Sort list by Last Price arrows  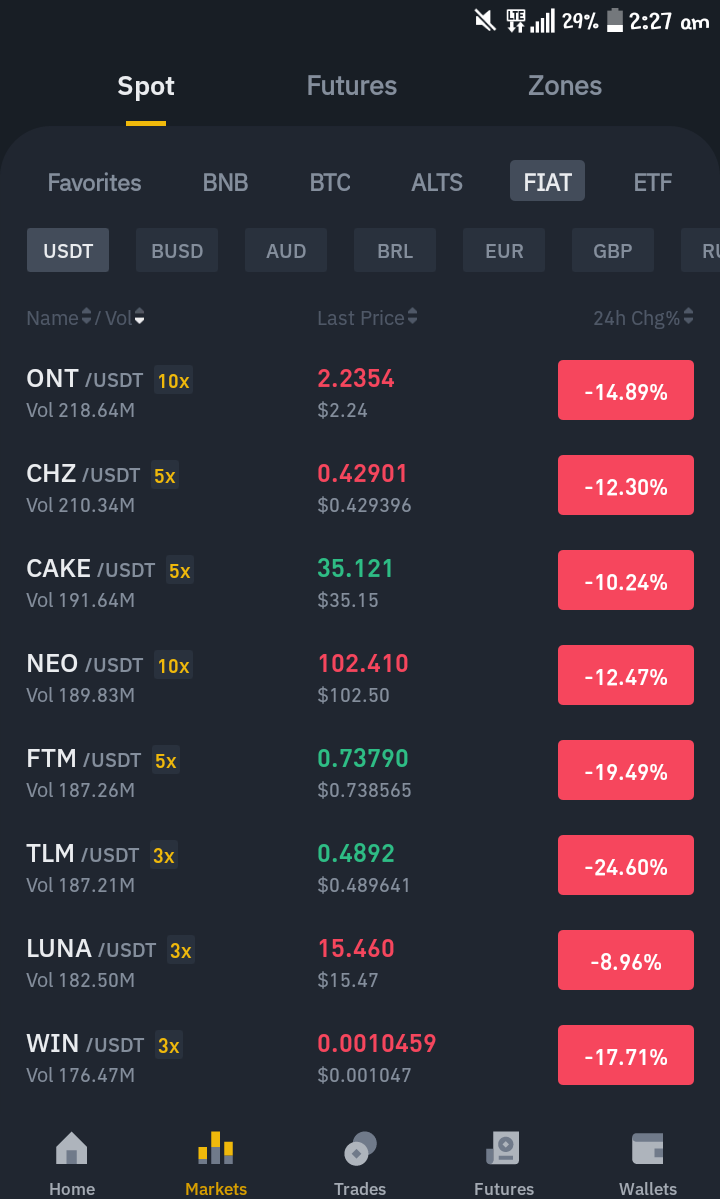point(413,317)
